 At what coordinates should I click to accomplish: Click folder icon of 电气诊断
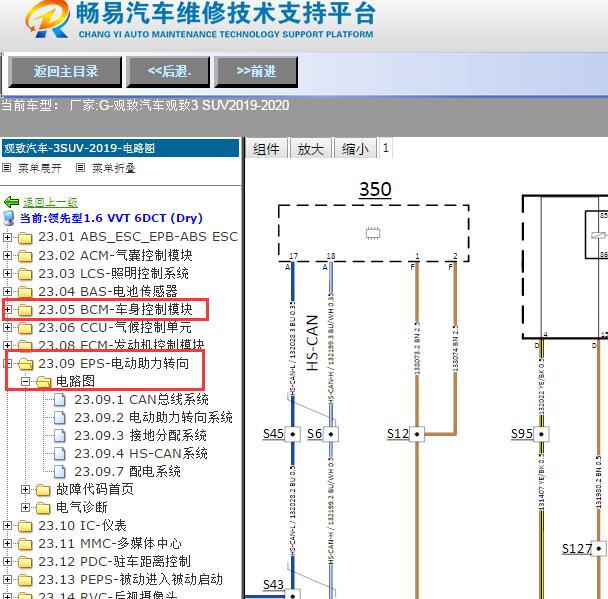click(43, 508)
